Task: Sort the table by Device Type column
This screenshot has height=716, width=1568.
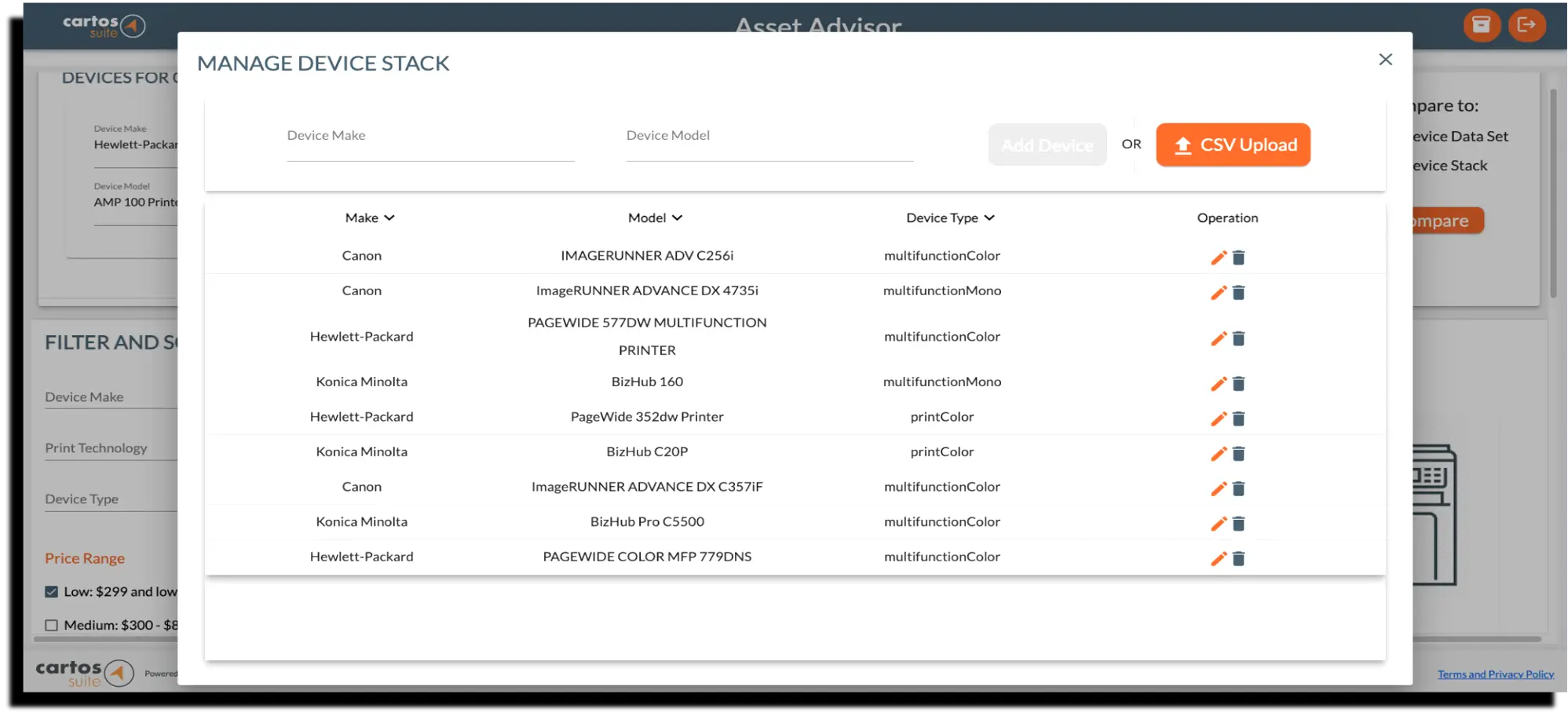Action: coord(950,217)
